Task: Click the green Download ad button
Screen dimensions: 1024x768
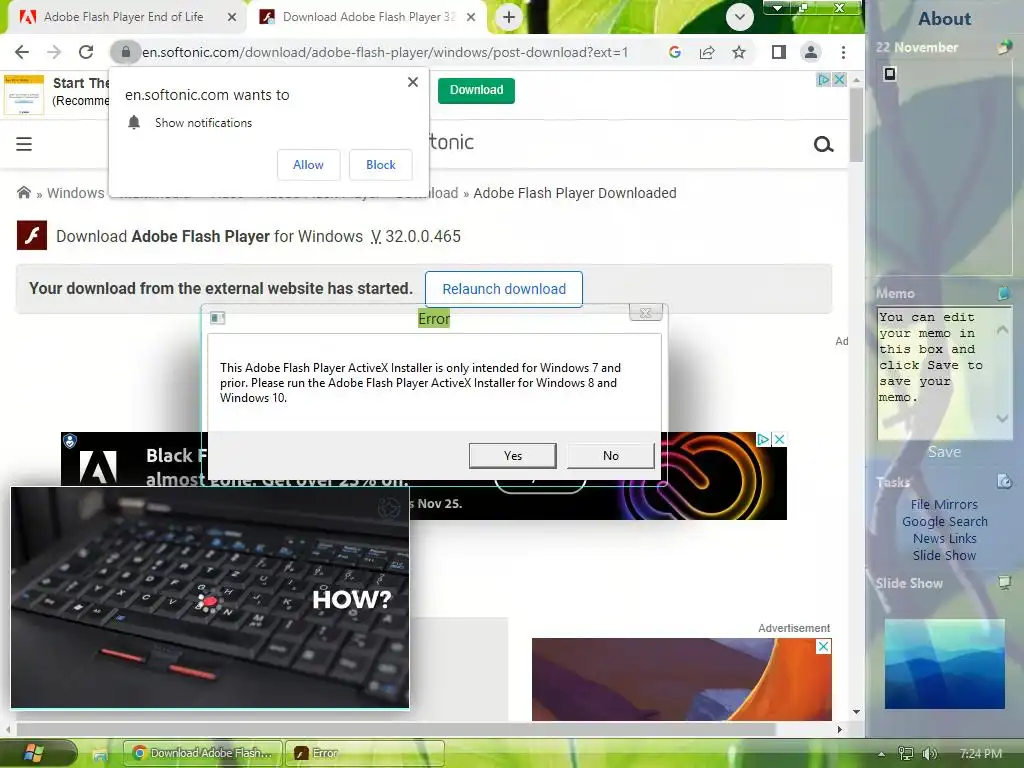Action: 476,90
